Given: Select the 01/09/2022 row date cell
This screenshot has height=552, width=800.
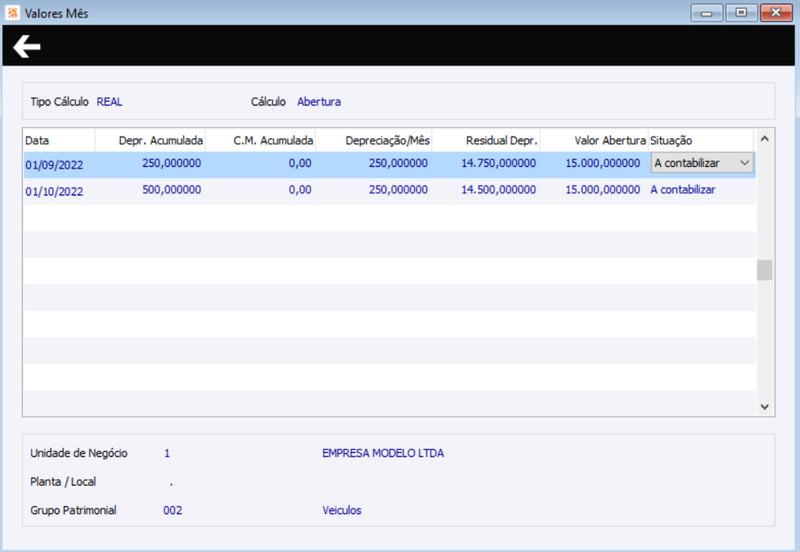Looking at the screenshot, I should pos(54,165).
